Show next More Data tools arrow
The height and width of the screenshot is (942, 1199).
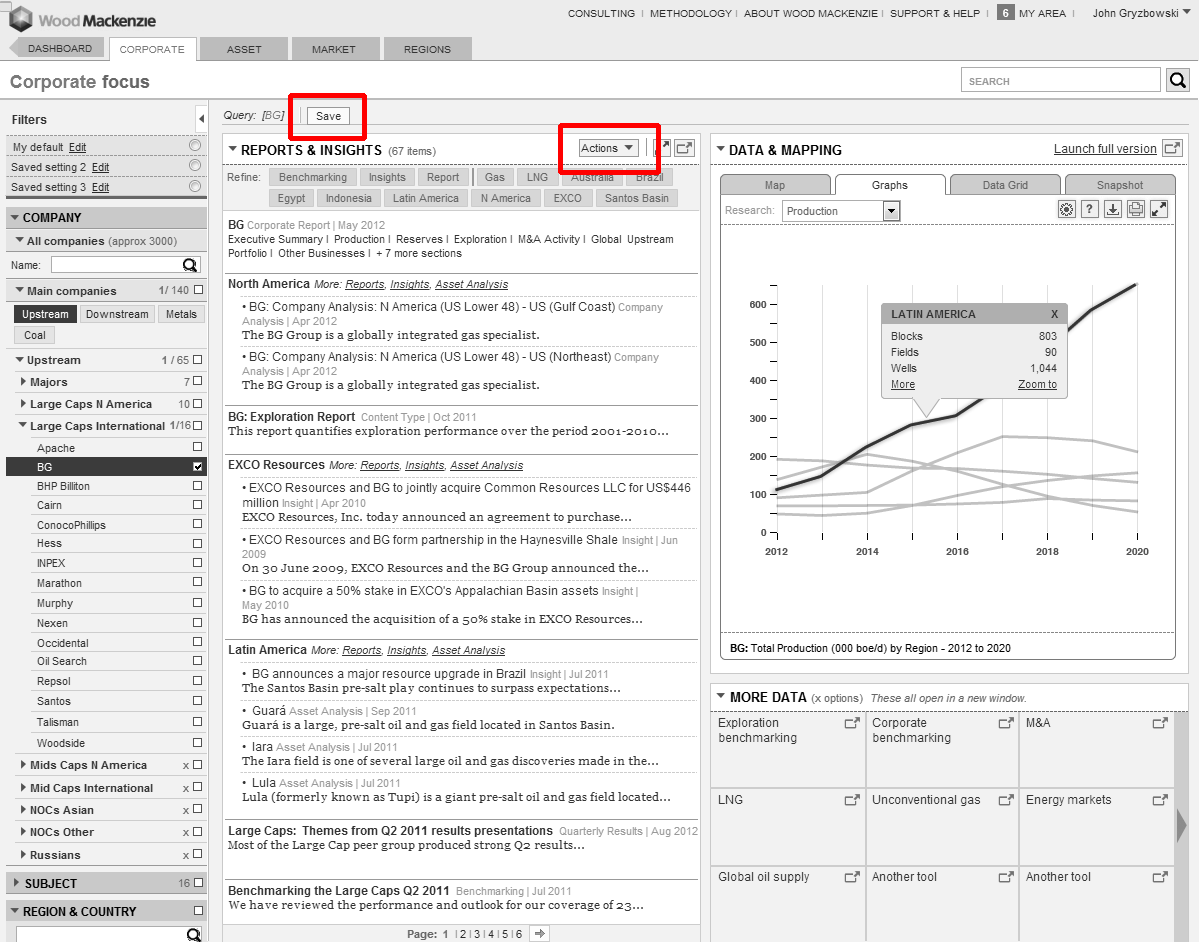pyautogui.click(x=1181, y=827)
